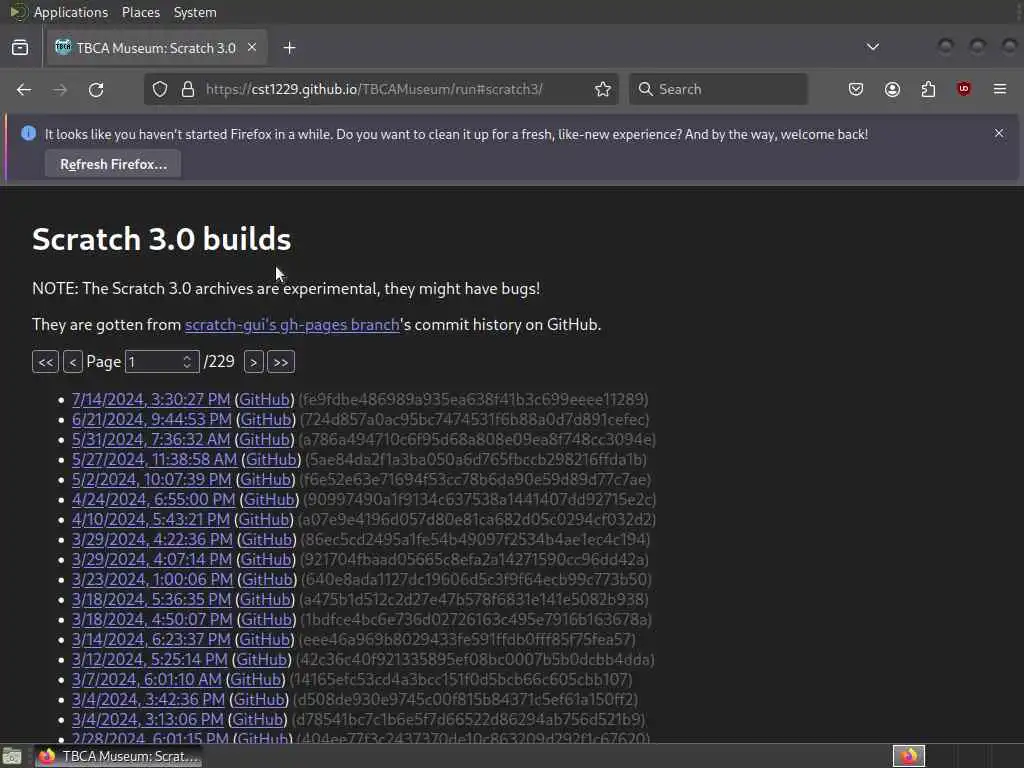Close the TBCA Museum tab

[252, 47]
